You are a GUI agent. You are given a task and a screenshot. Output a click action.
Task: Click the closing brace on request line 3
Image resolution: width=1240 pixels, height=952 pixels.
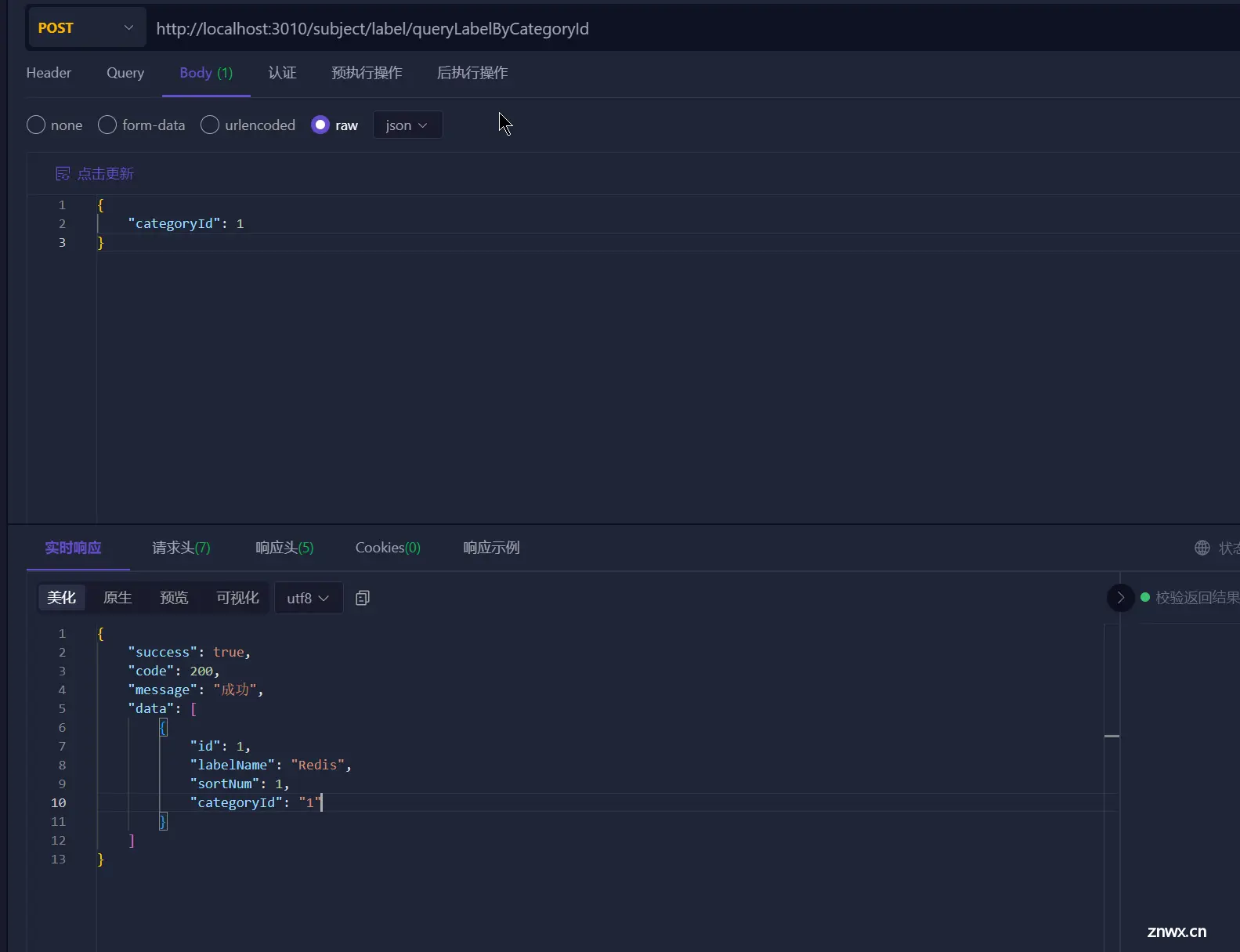pos(100,242)
